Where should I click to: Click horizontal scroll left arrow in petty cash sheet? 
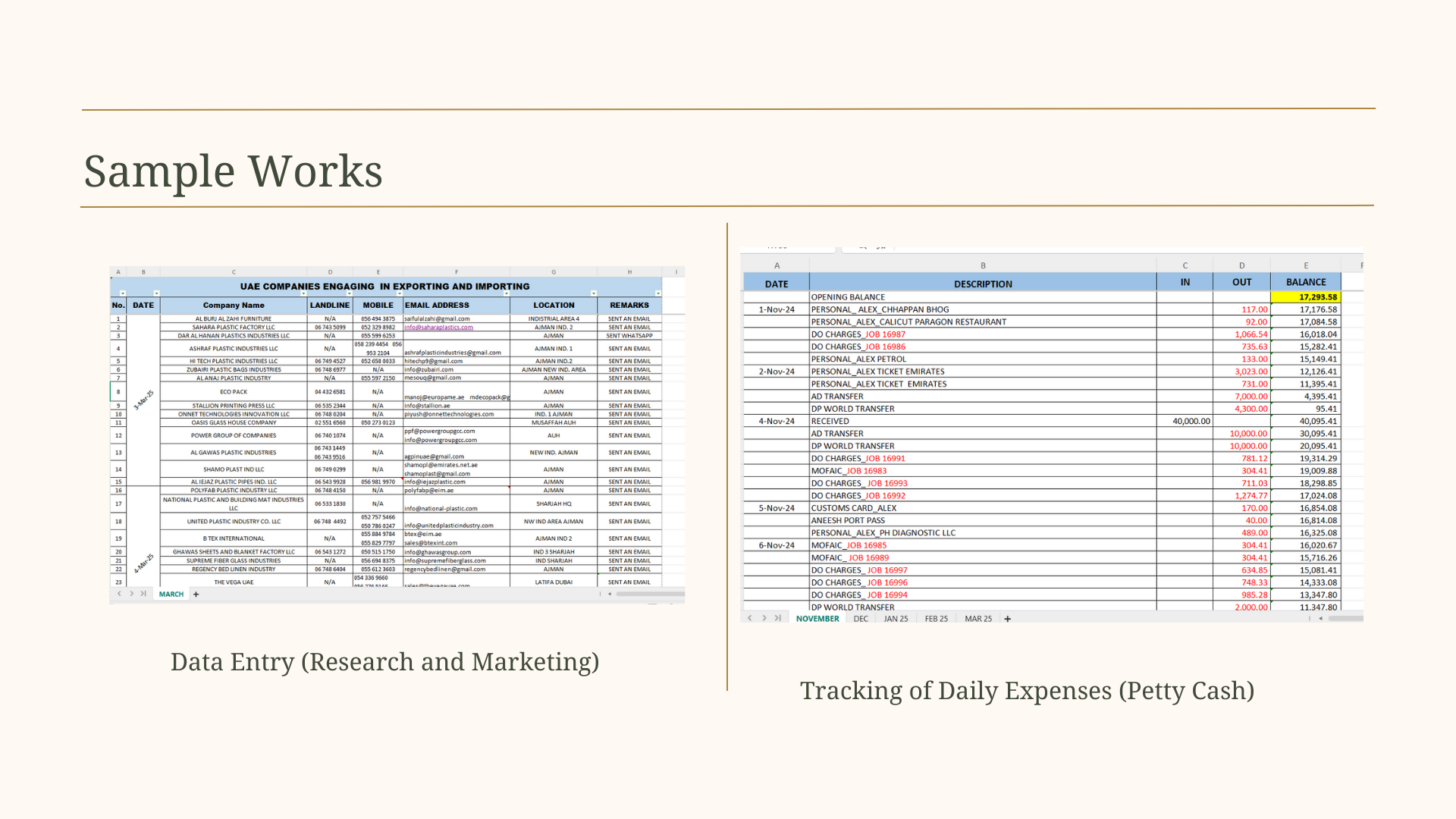pyautogui.click(x=1320, y=619)
